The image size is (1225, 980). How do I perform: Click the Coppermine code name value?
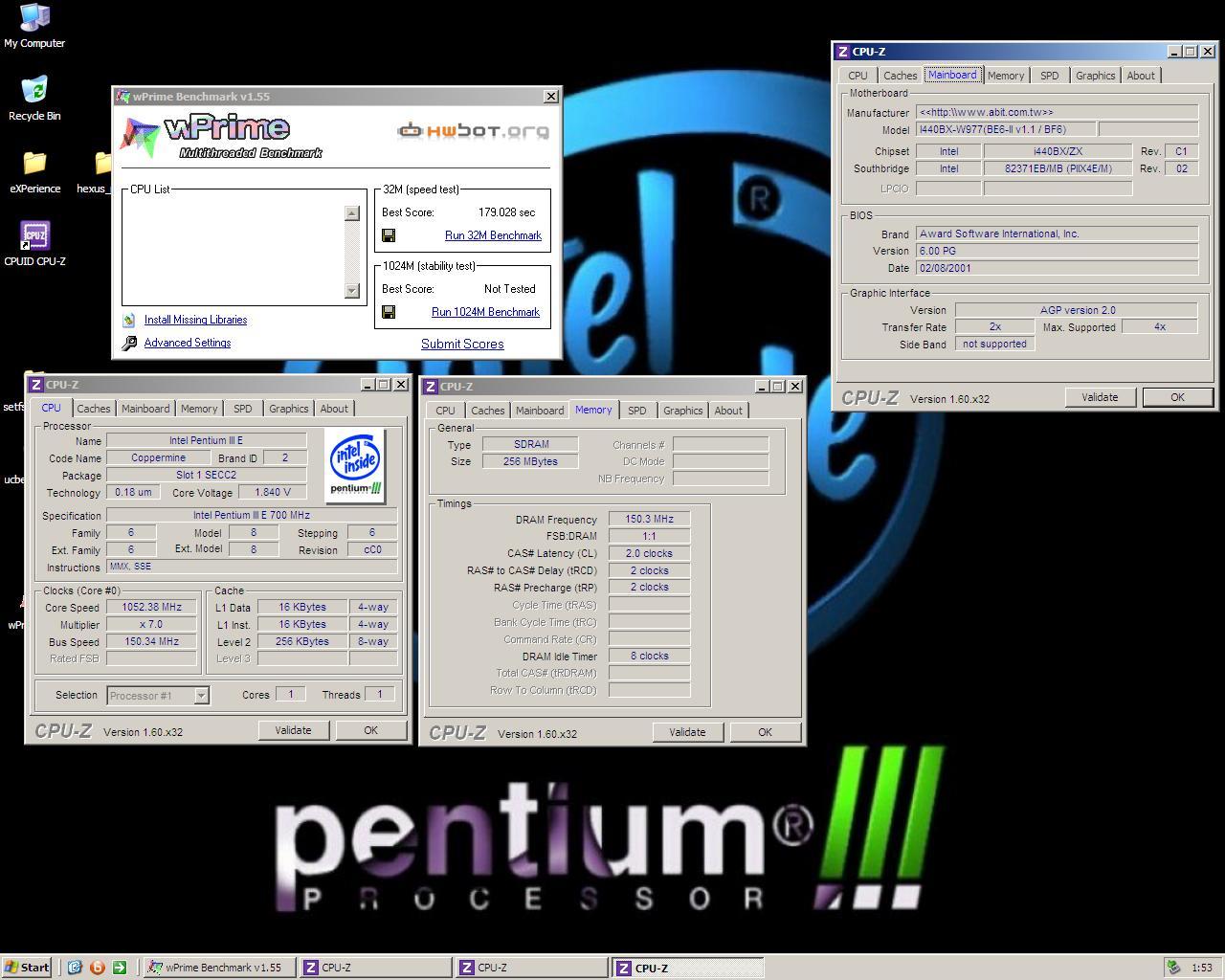158,457
